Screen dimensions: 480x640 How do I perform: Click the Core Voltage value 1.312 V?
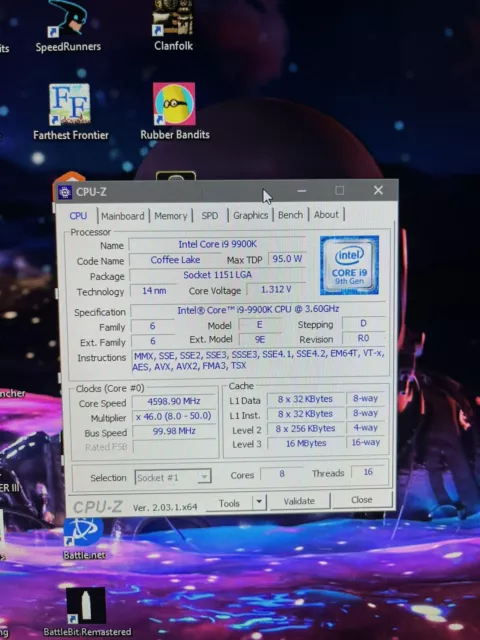(x=276, y=289)
